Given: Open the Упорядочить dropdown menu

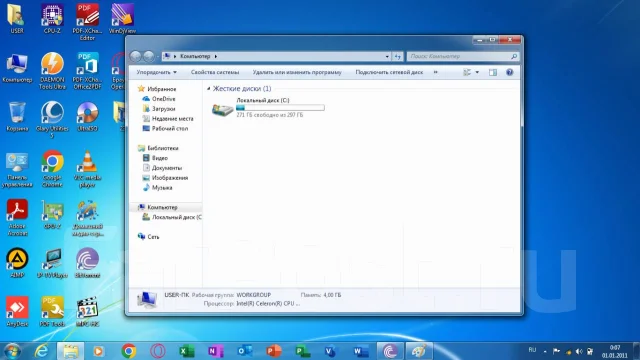Looking at the screenshot, I should pyautogui.click(x=156, y=72).
